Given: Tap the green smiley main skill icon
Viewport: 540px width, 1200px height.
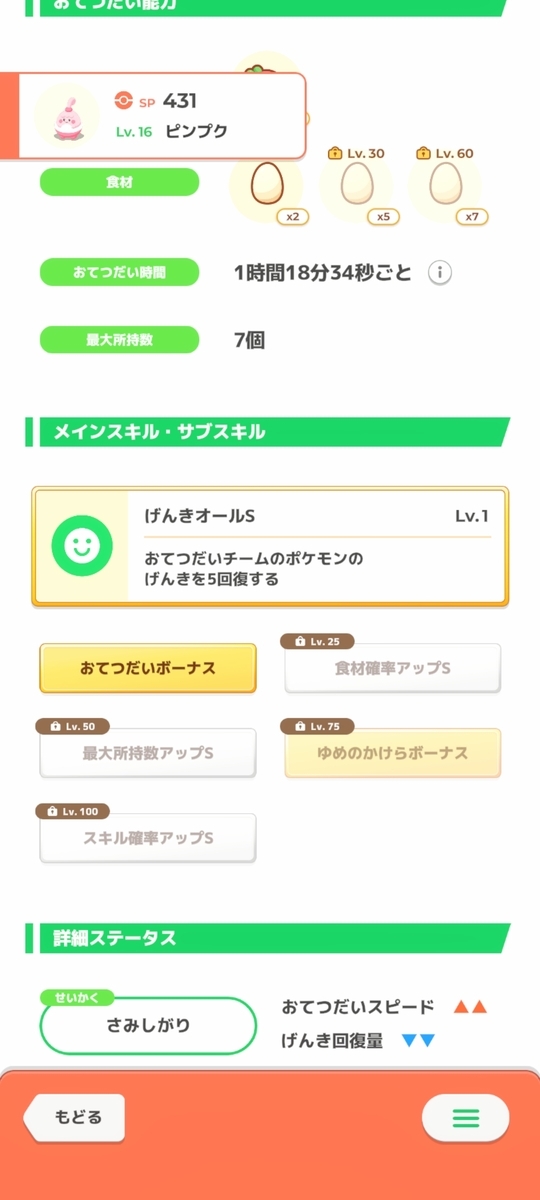Looking at the screenshot, I should point(82,545).
